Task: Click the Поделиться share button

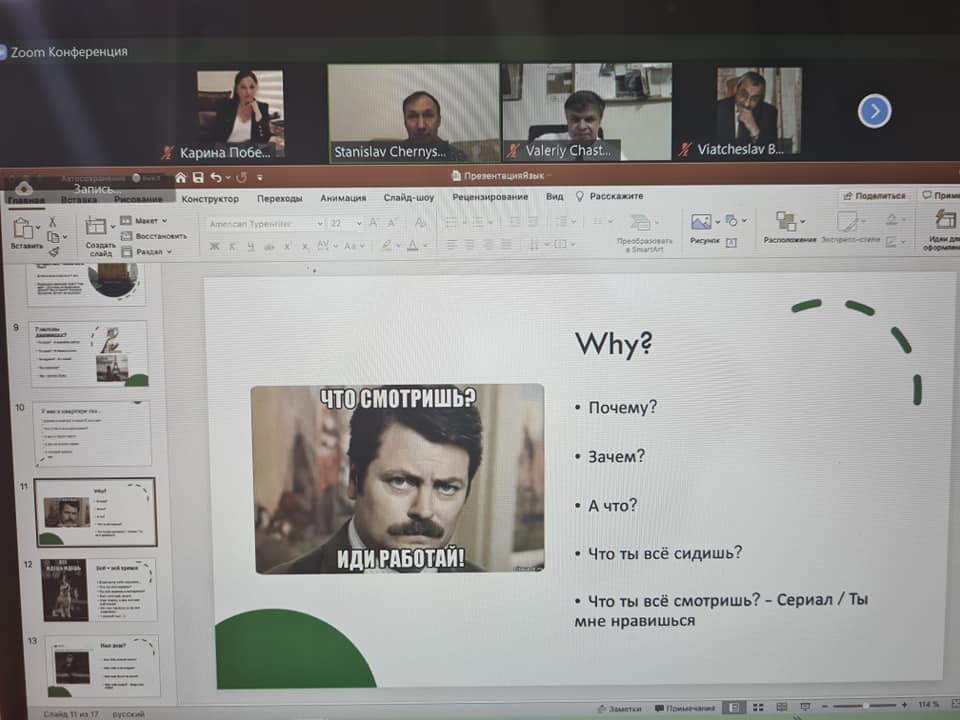Action: point(874,196)
